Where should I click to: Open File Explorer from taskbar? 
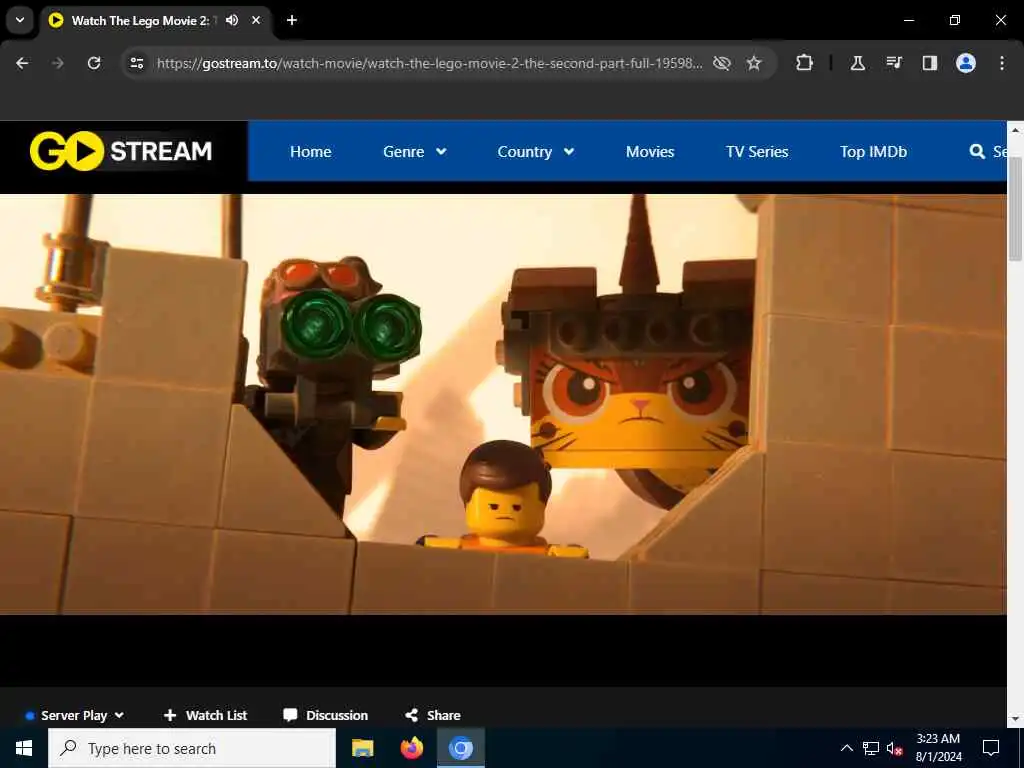click(x=362, y=748)
